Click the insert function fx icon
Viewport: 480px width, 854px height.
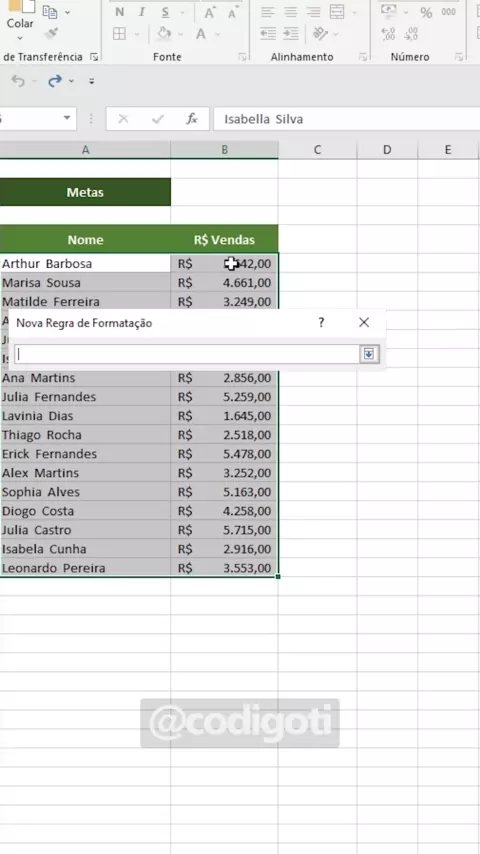point(191,119)
